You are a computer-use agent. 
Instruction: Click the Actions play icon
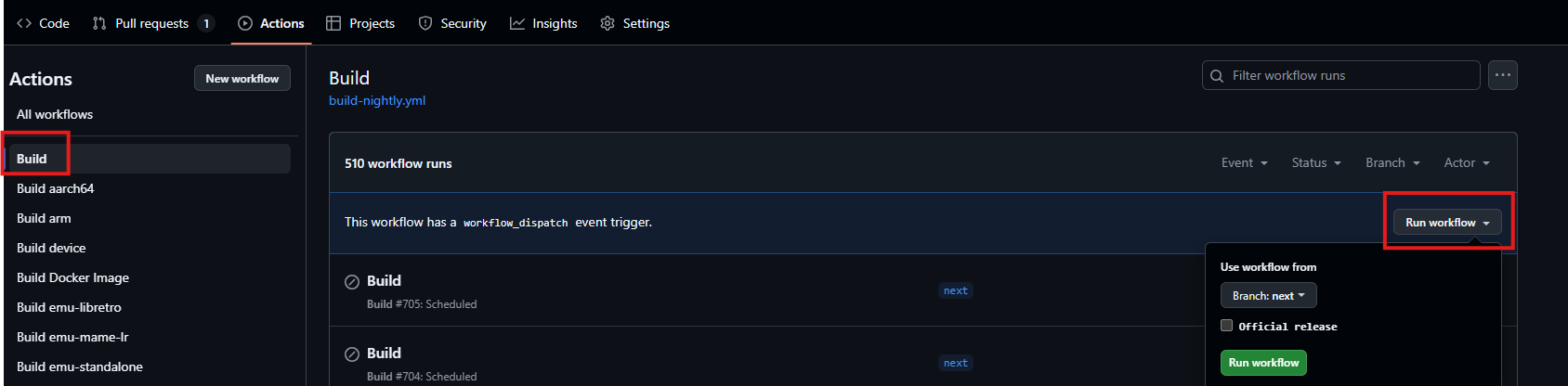[x=245, y=23]
